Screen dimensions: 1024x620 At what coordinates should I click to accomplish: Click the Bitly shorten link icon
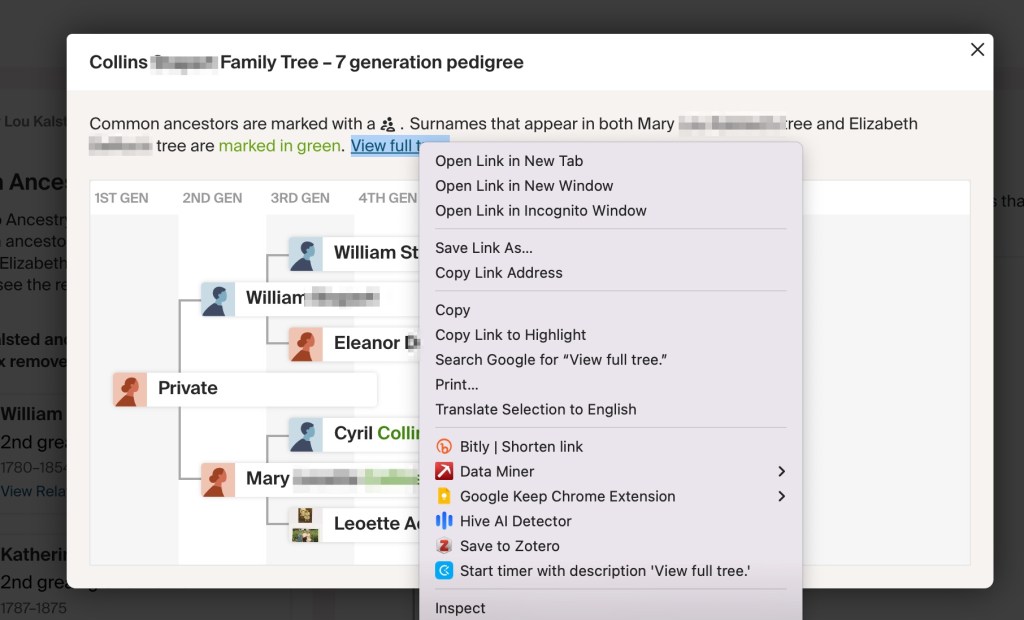tap(444, 447)
